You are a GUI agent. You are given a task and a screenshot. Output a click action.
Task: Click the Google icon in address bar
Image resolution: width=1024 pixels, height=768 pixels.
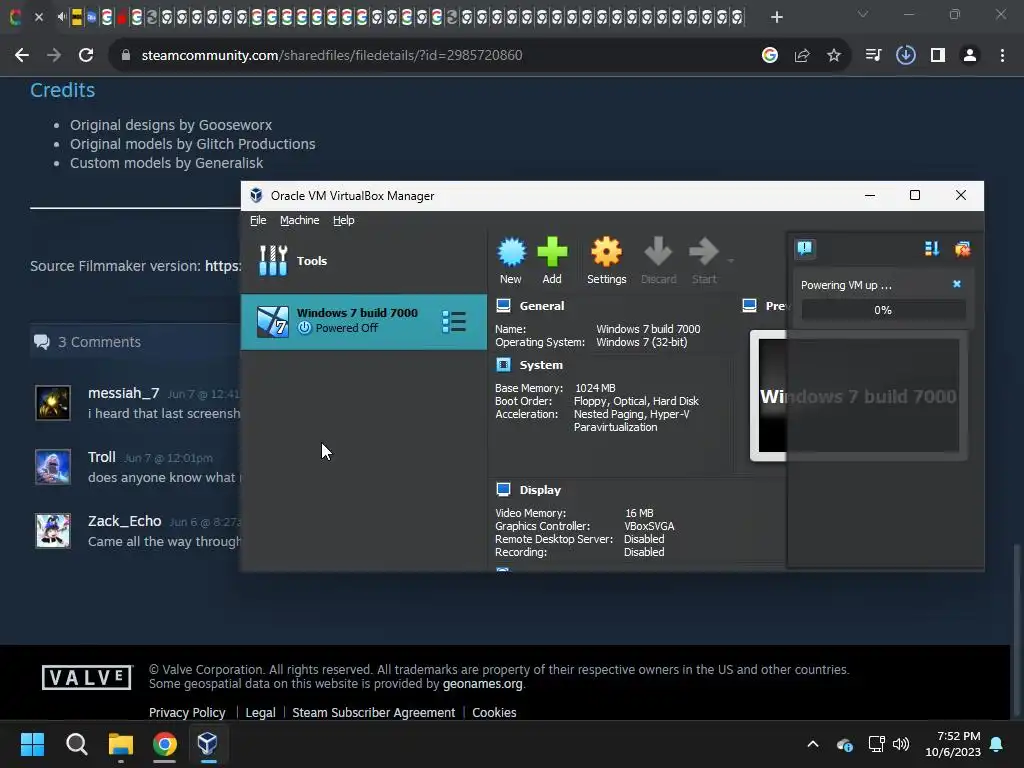770,56
